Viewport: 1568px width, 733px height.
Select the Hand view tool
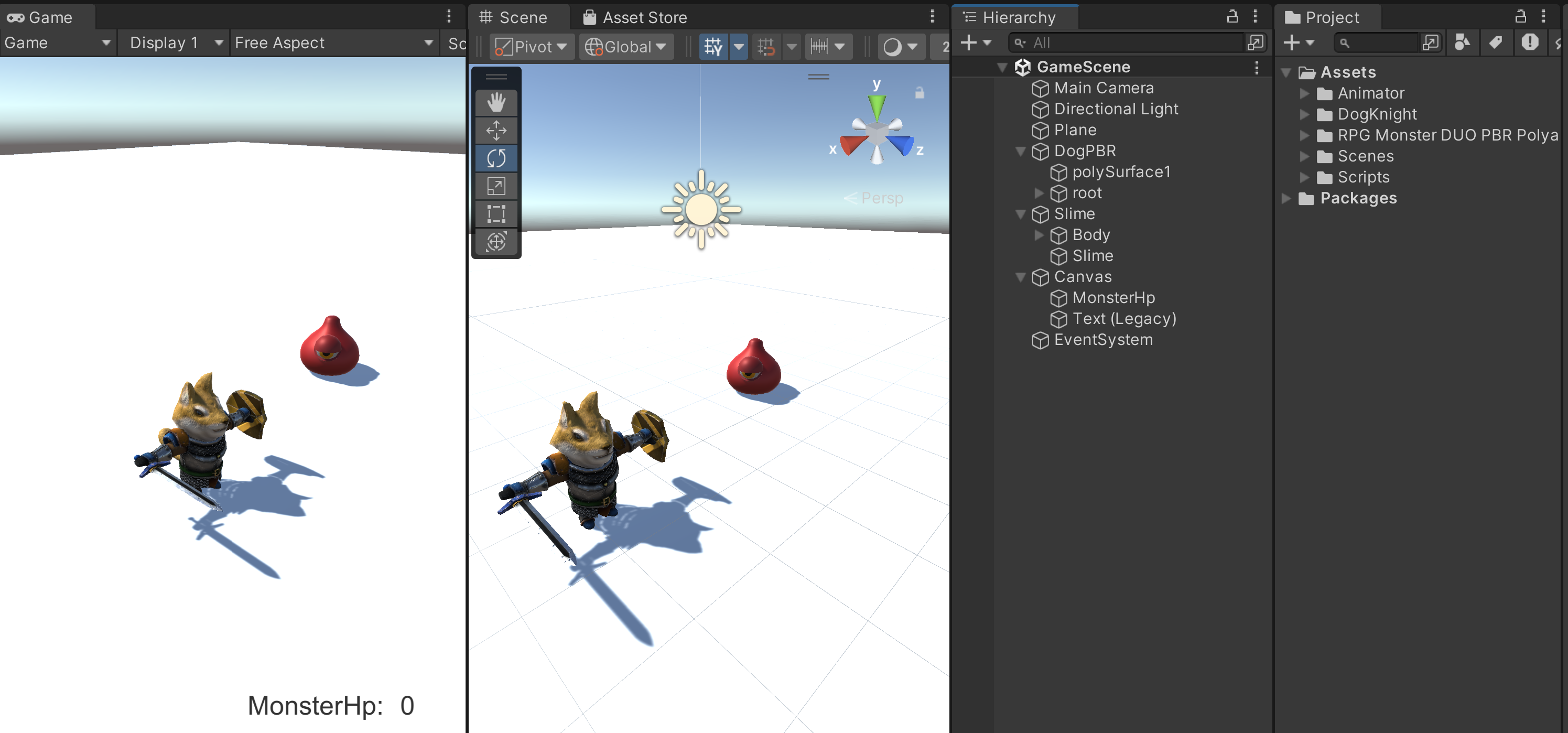tap(496, 102)
